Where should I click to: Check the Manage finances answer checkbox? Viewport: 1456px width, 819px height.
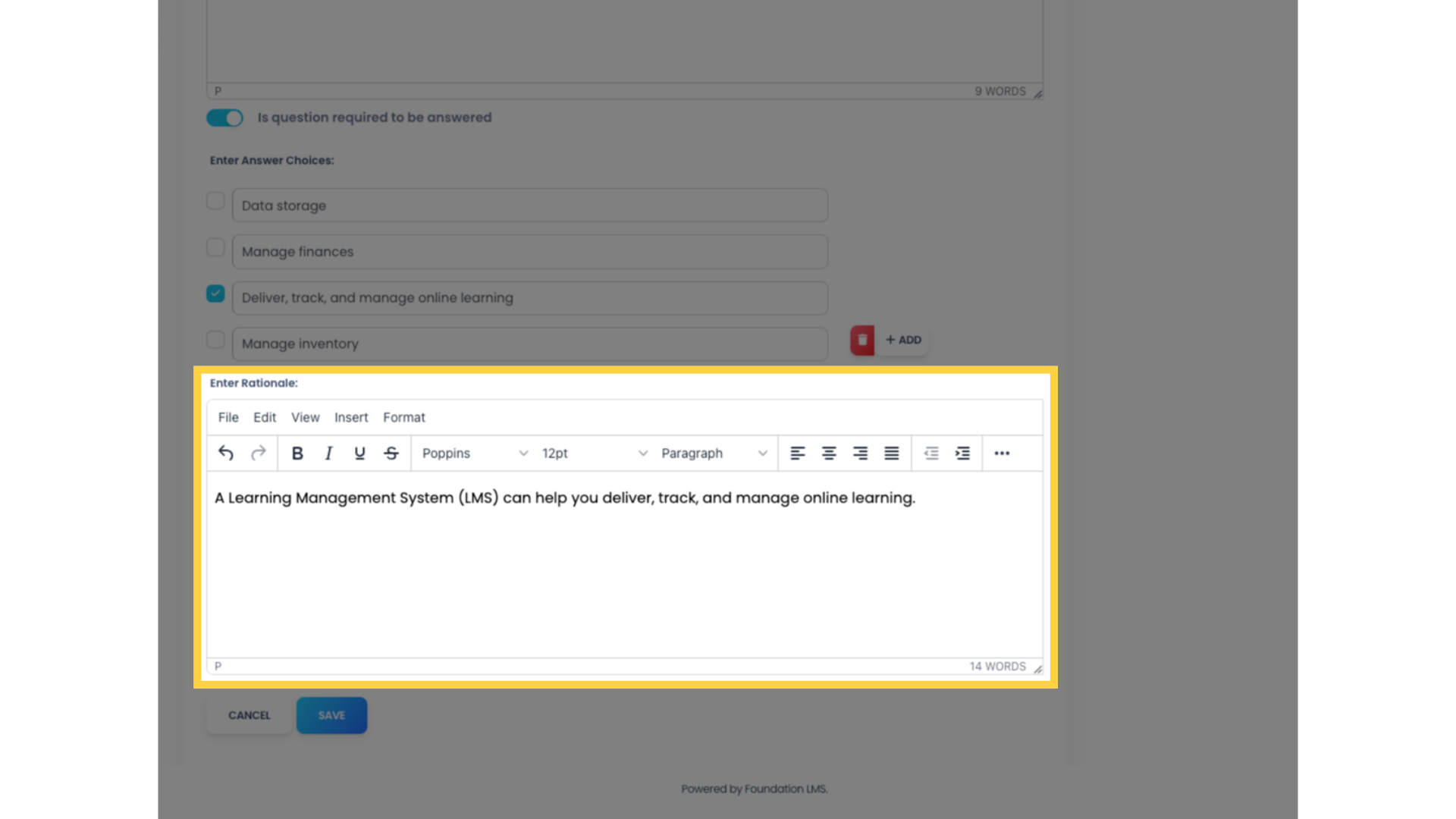pos(215,247)
